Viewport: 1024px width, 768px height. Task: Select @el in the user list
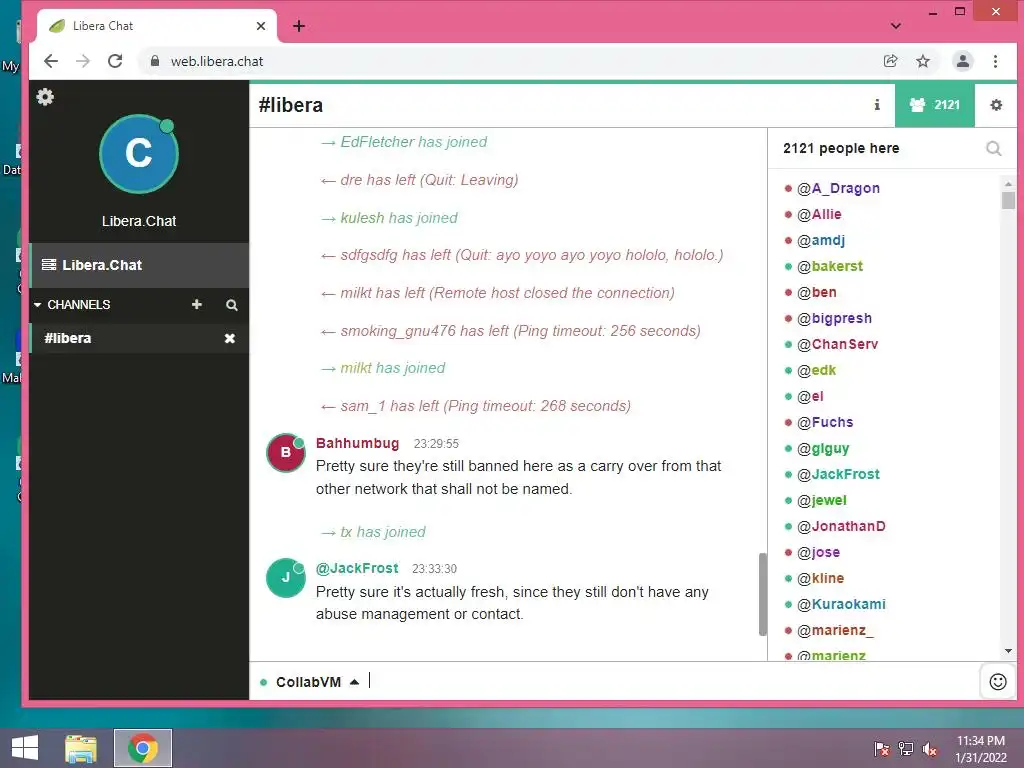tap(810, 396)
